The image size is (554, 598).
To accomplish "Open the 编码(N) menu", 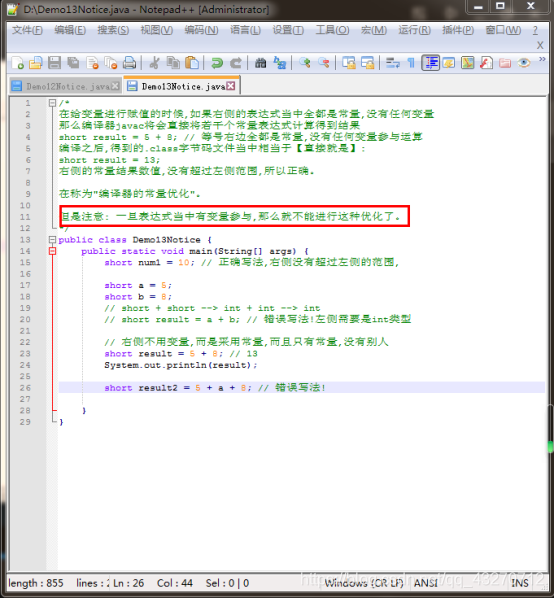I will pos(201,30).
